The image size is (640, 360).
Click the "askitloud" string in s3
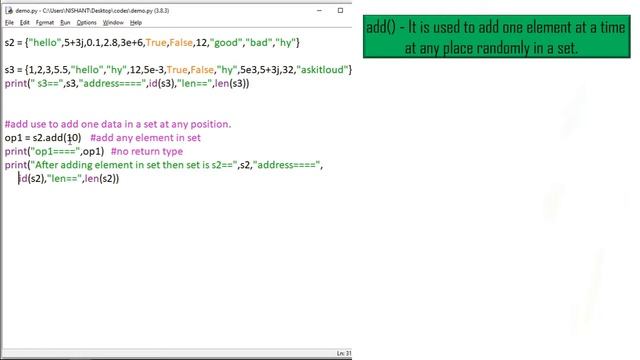tap(323, 70)
